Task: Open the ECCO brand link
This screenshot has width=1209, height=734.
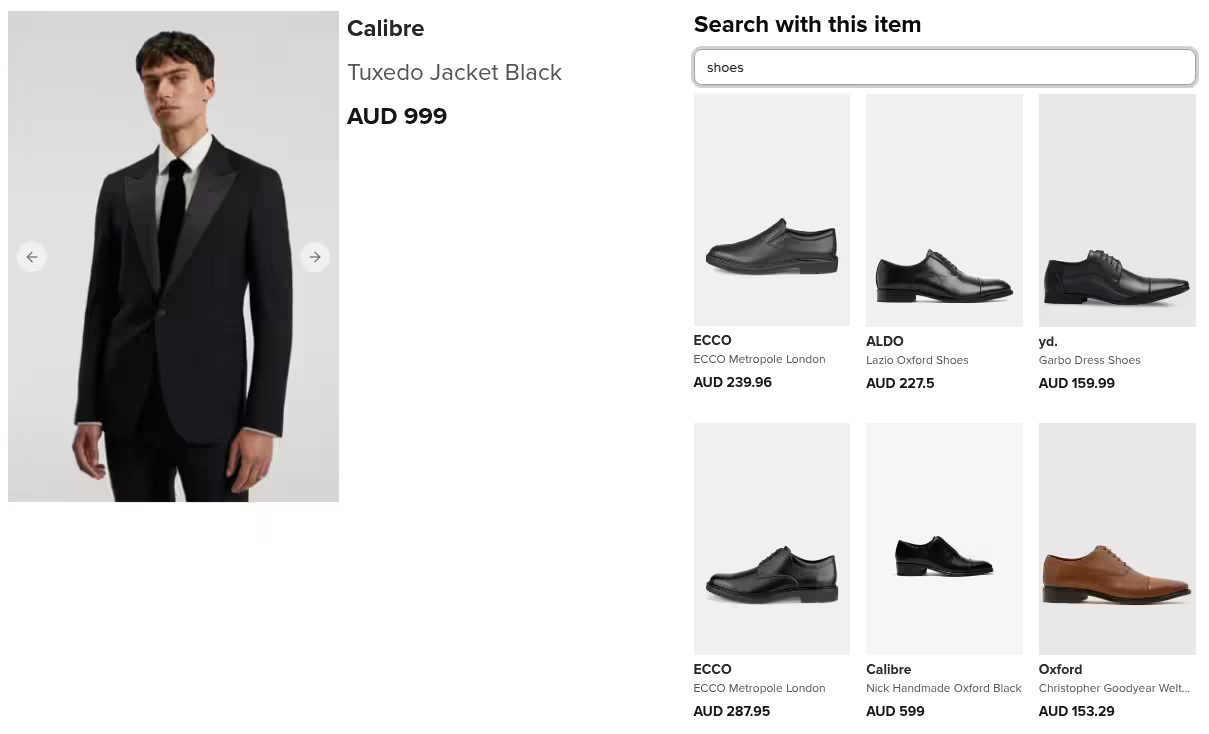Action: tap(712, 341)
